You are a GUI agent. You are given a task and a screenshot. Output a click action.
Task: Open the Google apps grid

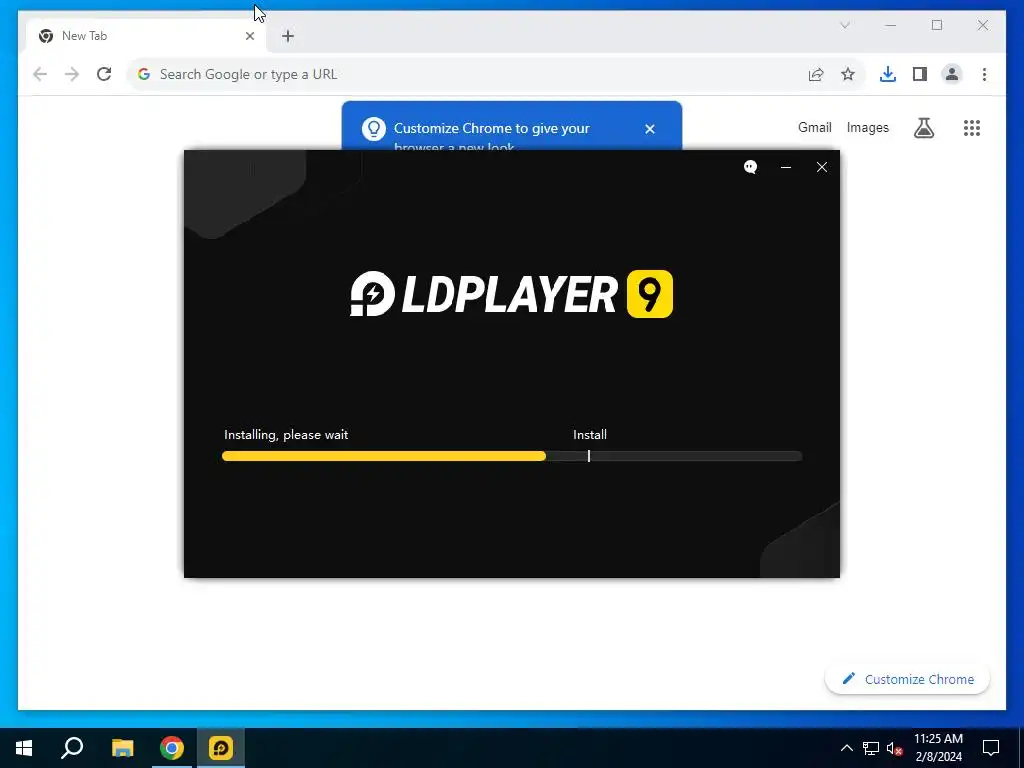pyautogui.click(x=972, y=128)
